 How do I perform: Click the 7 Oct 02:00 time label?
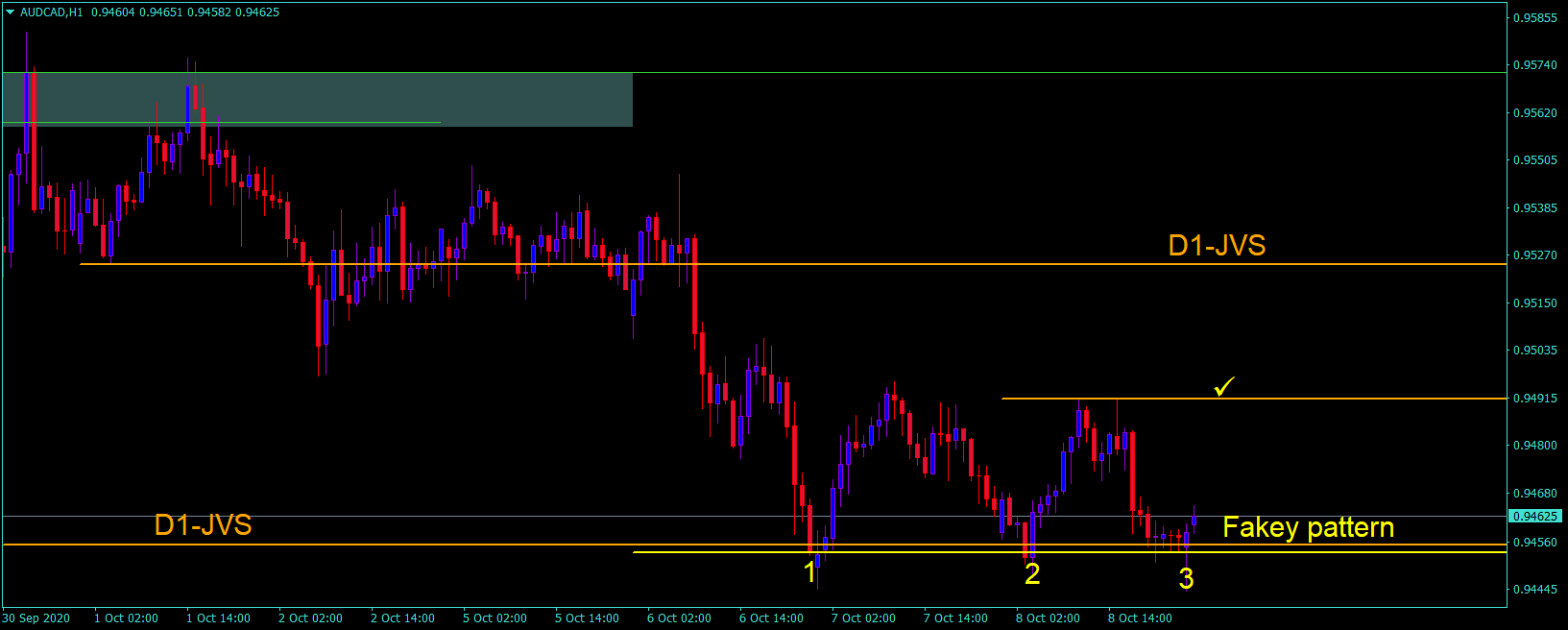point(863,618)
